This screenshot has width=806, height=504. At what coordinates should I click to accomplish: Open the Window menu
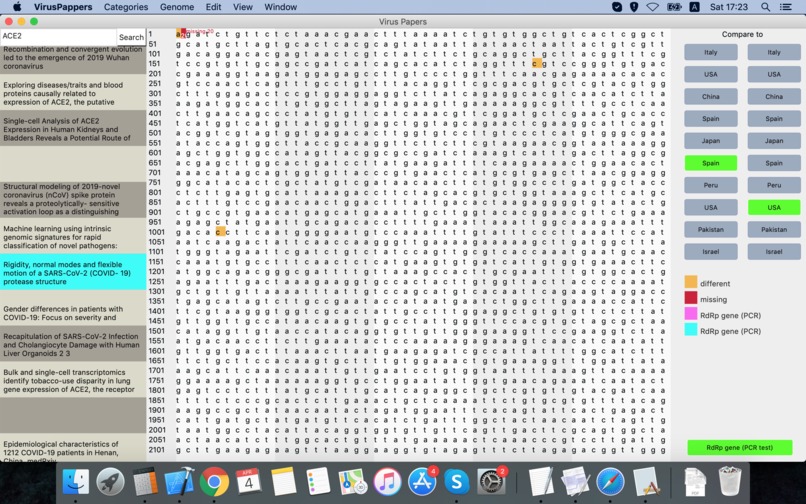click(281, 7)
